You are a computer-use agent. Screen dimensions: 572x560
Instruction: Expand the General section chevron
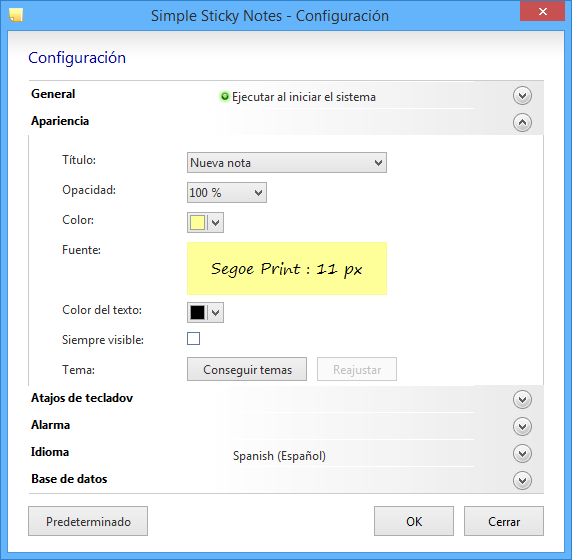coord(522,96)
